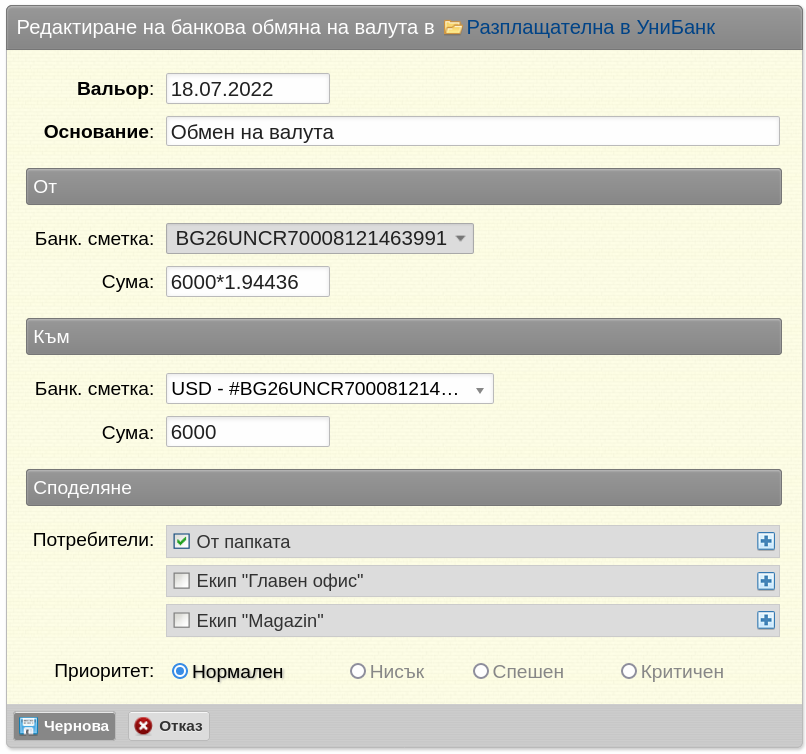This screenshot has height=754, width=806.
Task: Check the Екип "Magazin" checkbox
Action: click(181, 620)
